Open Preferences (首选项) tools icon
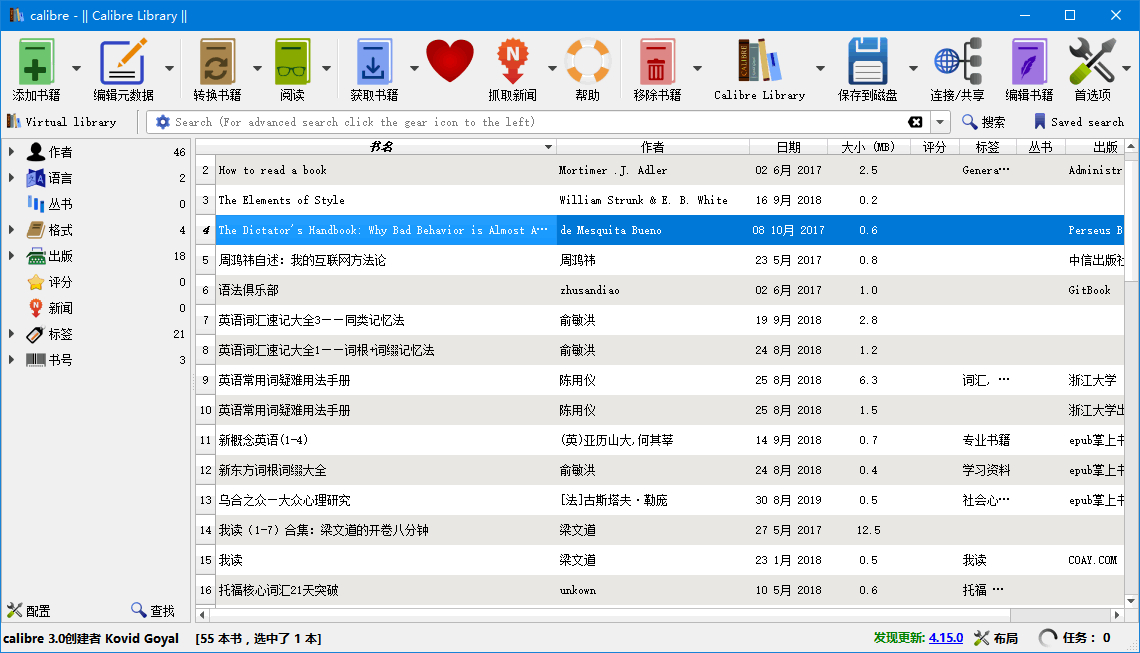The height and width of the screenshot is (653, 1140). [x=1092, y=63]
